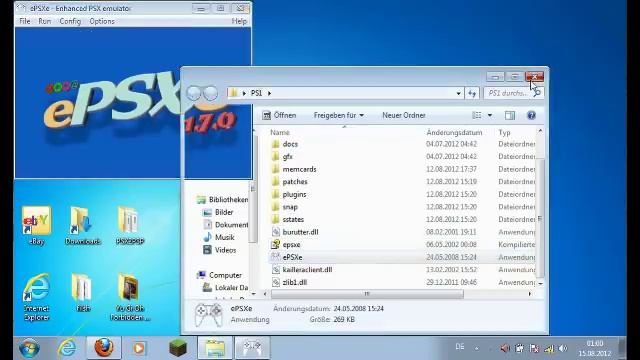Select the memcards folder
The height and width of the screenshot is (360, 640).
(x=299, y=169)
